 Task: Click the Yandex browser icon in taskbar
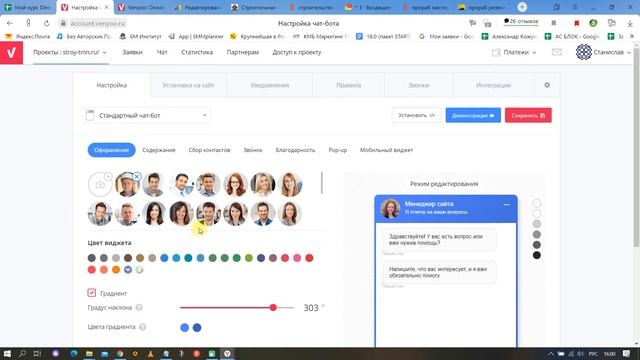[x=227, y=353]
